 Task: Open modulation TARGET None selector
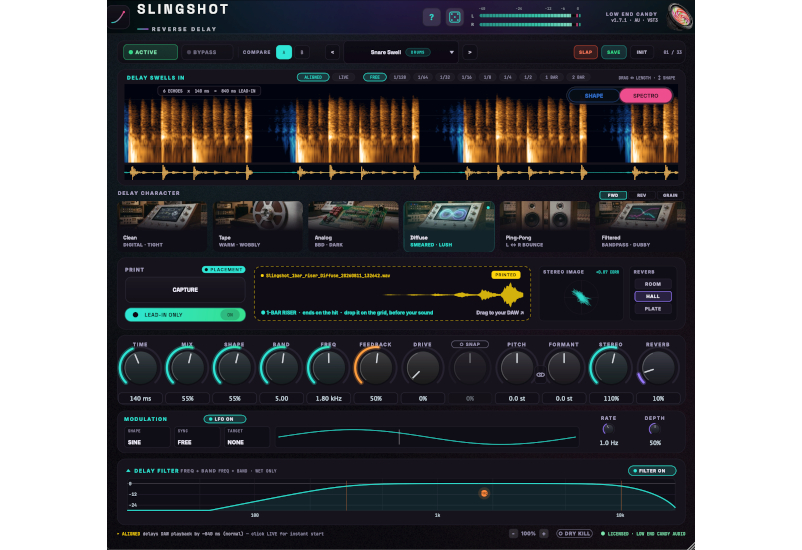pos(247,437)
